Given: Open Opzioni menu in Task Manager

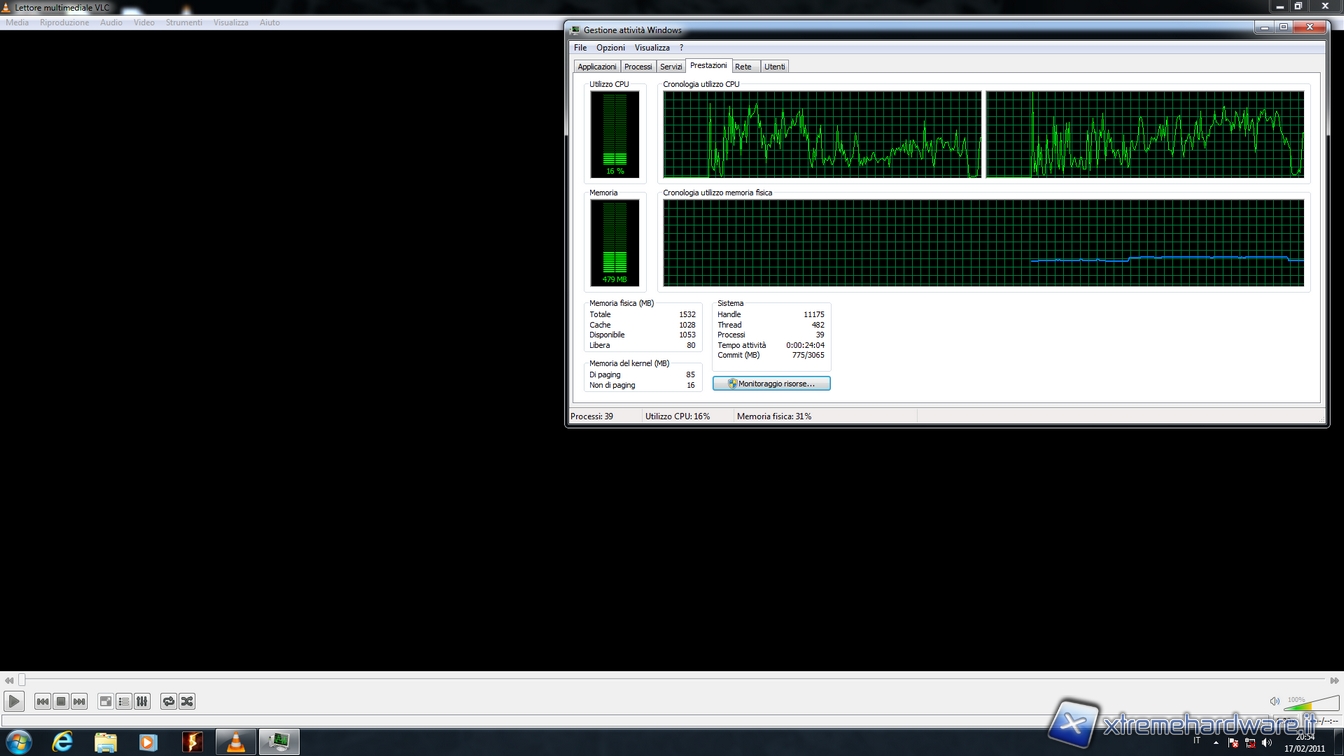Looking at the screenshot, I should [x=610, y=48].
